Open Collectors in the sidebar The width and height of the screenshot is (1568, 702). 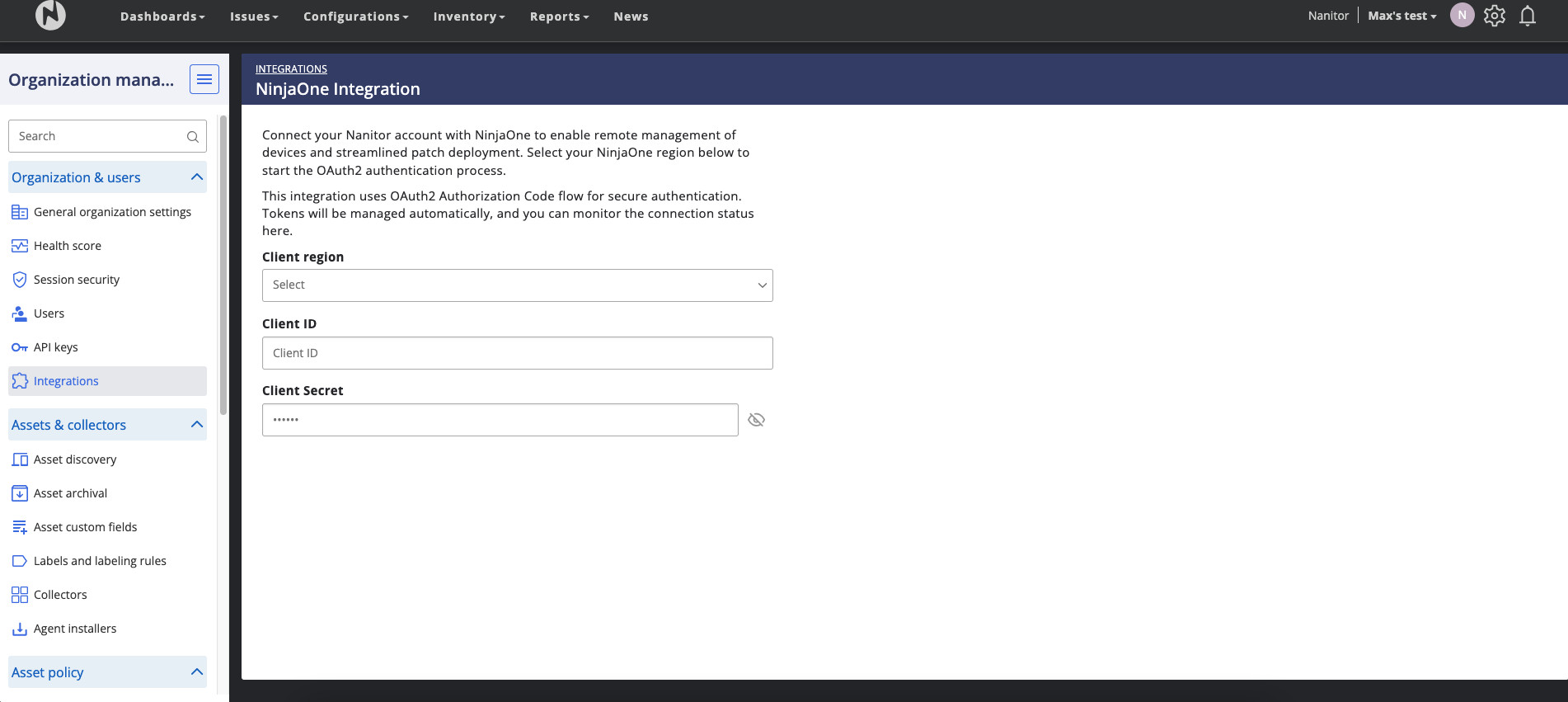59,595
